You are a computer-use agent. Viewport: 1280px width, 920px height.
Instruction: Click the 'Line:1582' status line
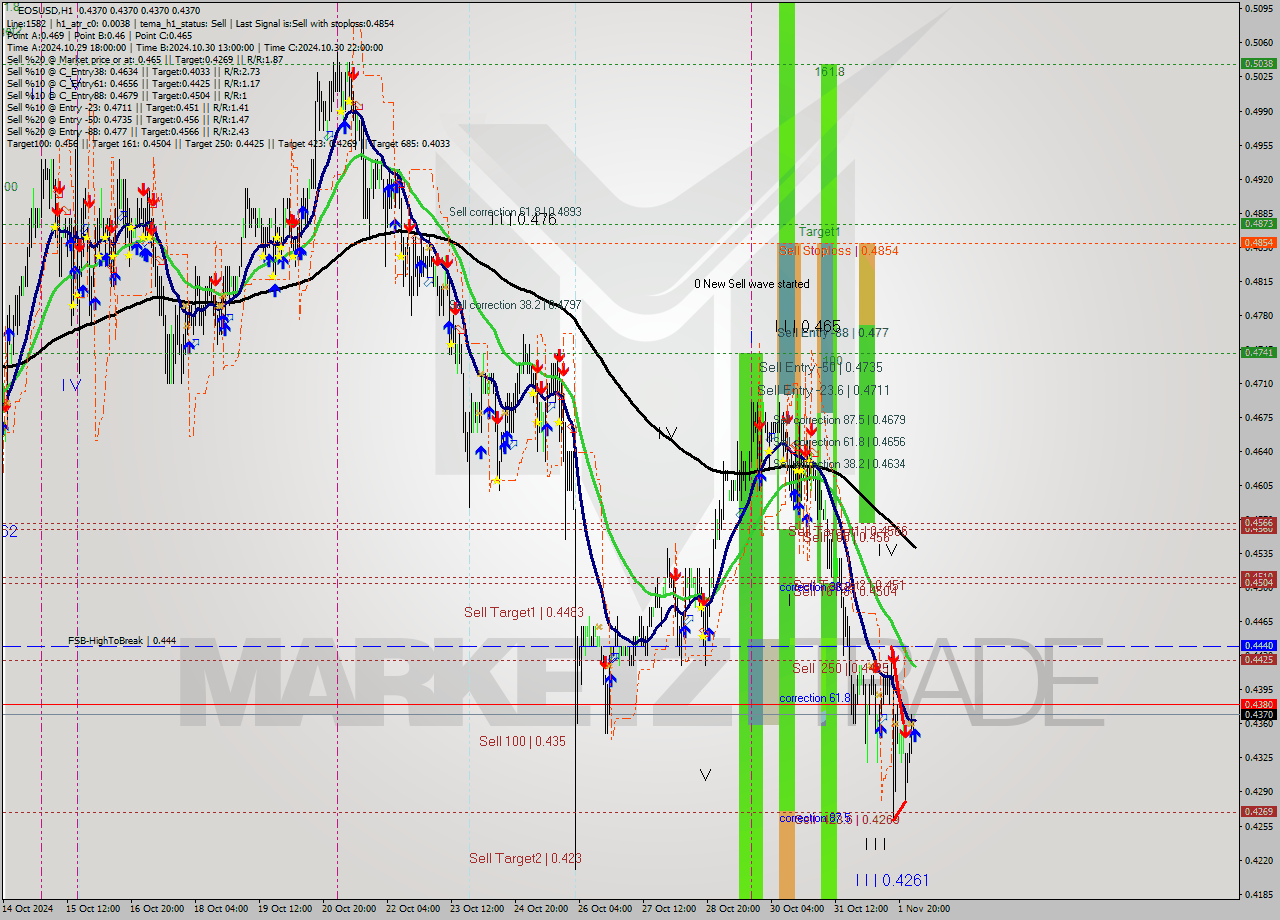pos(200,23)
